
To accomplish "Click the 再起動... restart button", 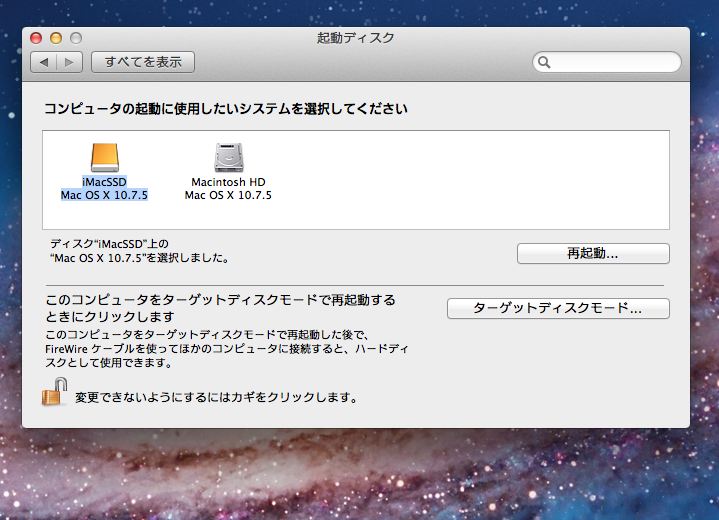I will coord(593,253).
